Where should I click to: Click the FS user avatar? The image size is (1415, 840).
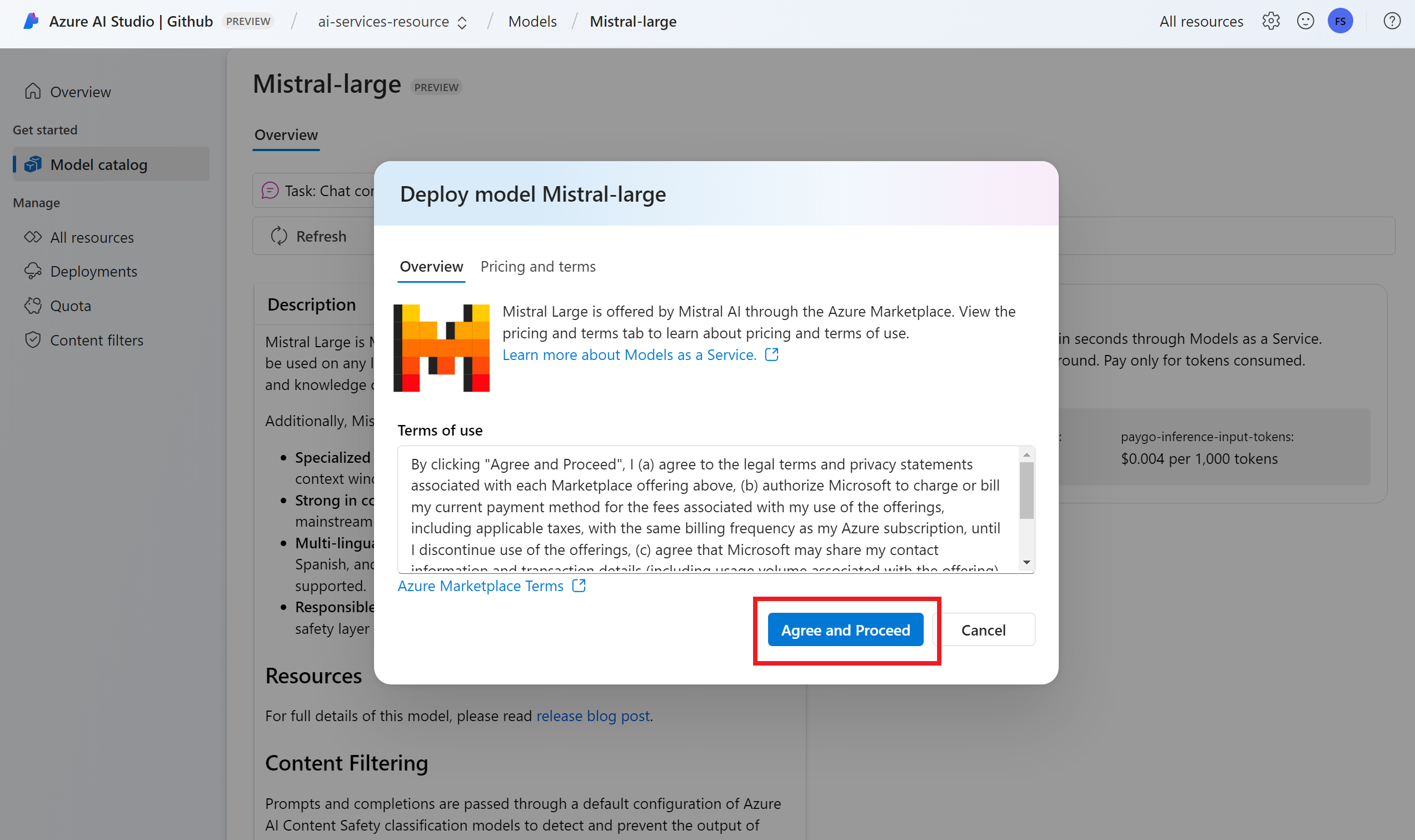[x=1339, y=21]
